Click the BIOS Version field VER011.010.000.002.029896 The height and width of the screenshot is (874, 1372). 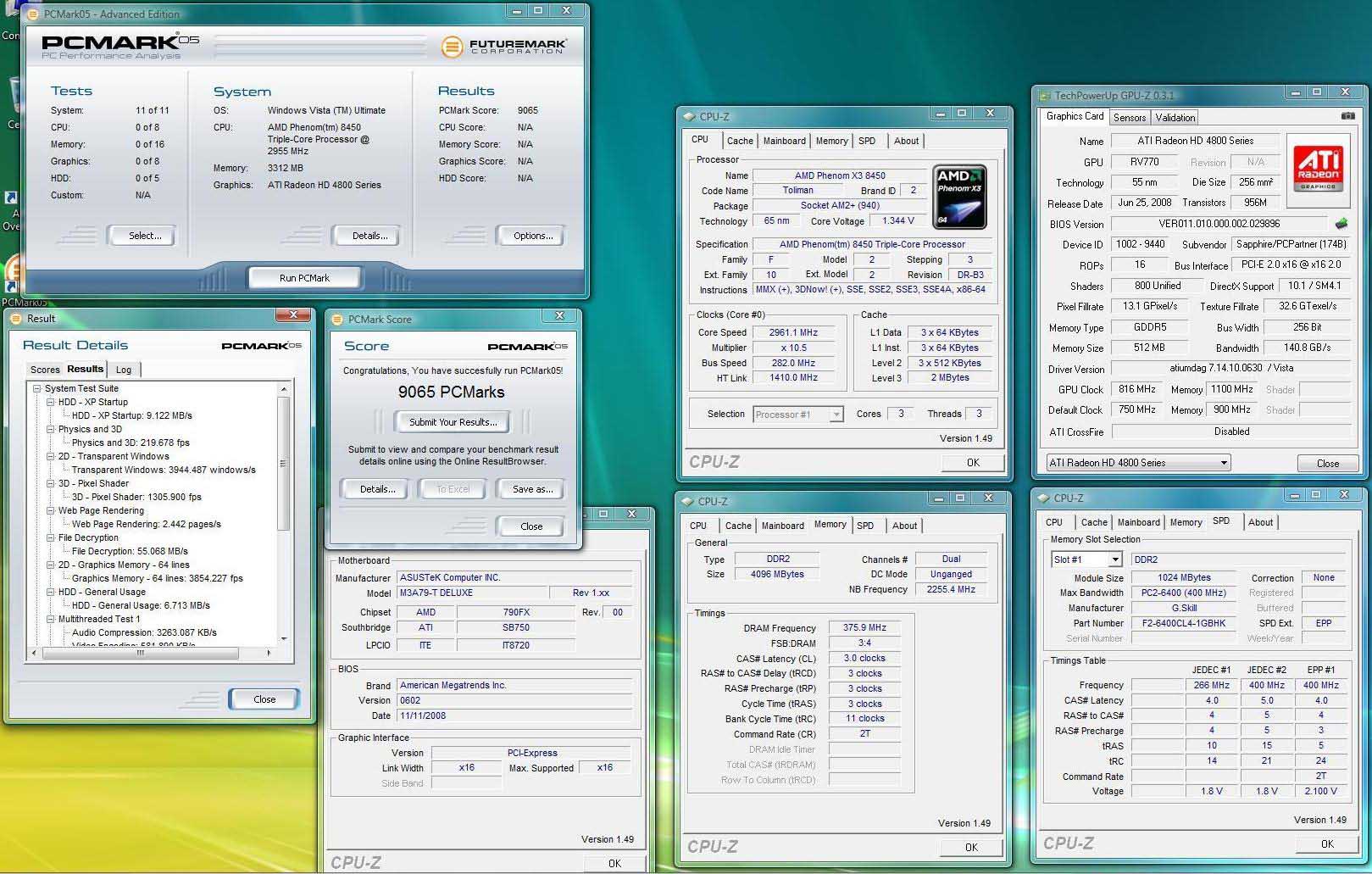(1219, 224)
